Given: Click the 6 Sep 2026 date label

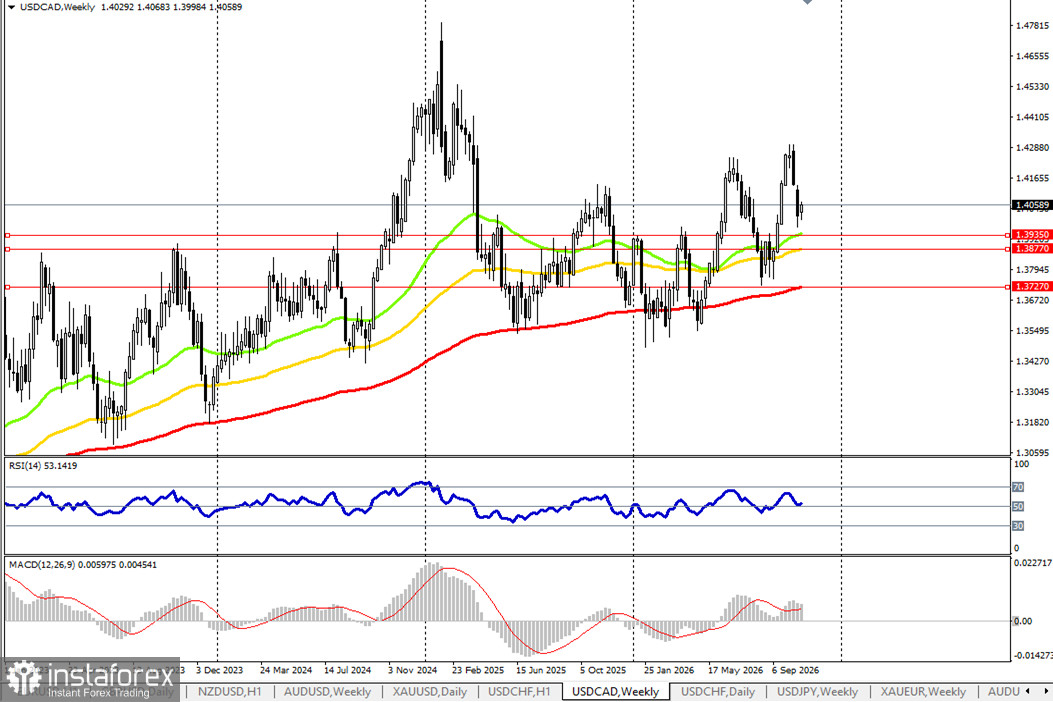Looking at the screenshot, I should [x=795, y=670].
